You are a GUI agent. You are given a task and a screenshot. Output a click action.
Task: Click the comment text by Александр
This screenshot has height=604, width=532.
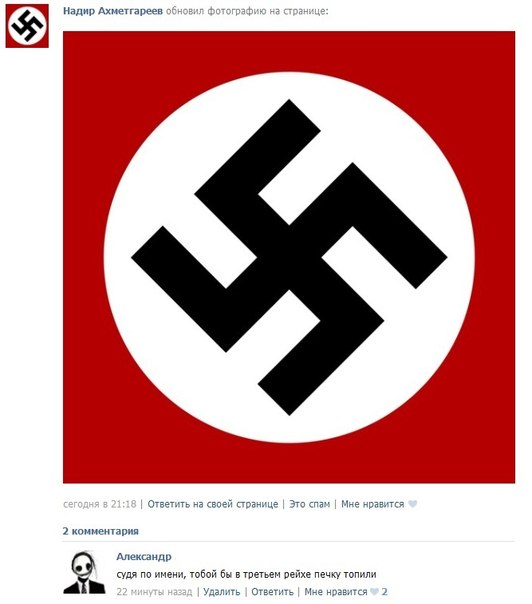point(246,574)
